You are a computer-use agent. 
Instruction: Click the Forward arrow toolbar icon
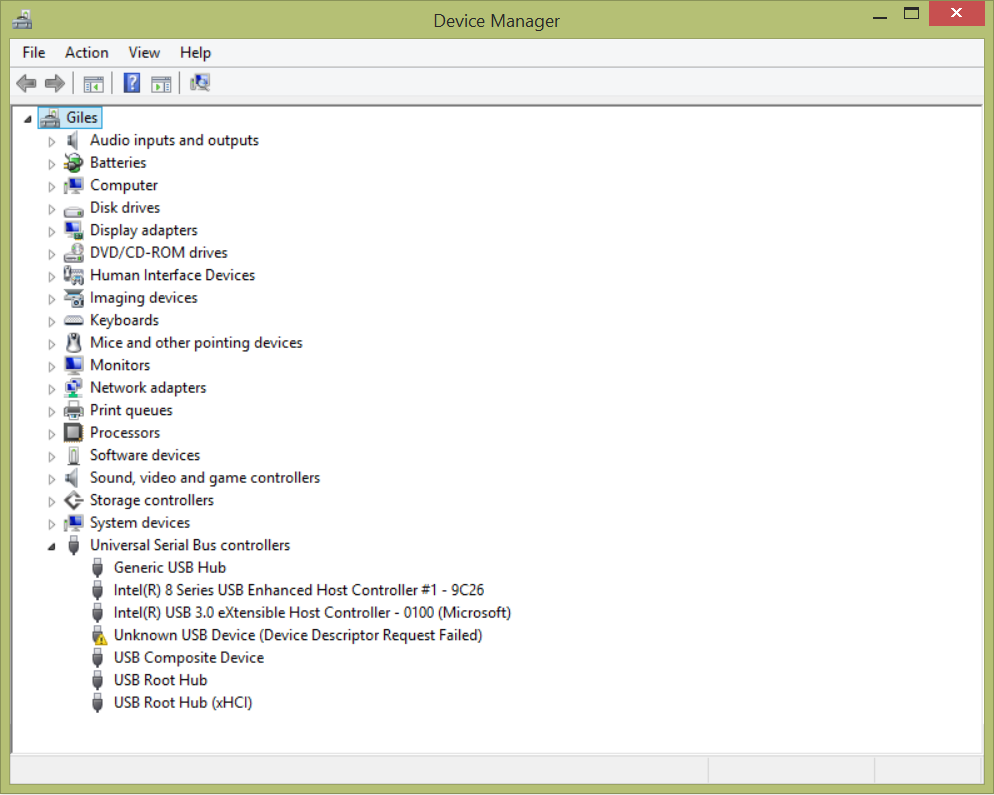[x=55, y=83]
